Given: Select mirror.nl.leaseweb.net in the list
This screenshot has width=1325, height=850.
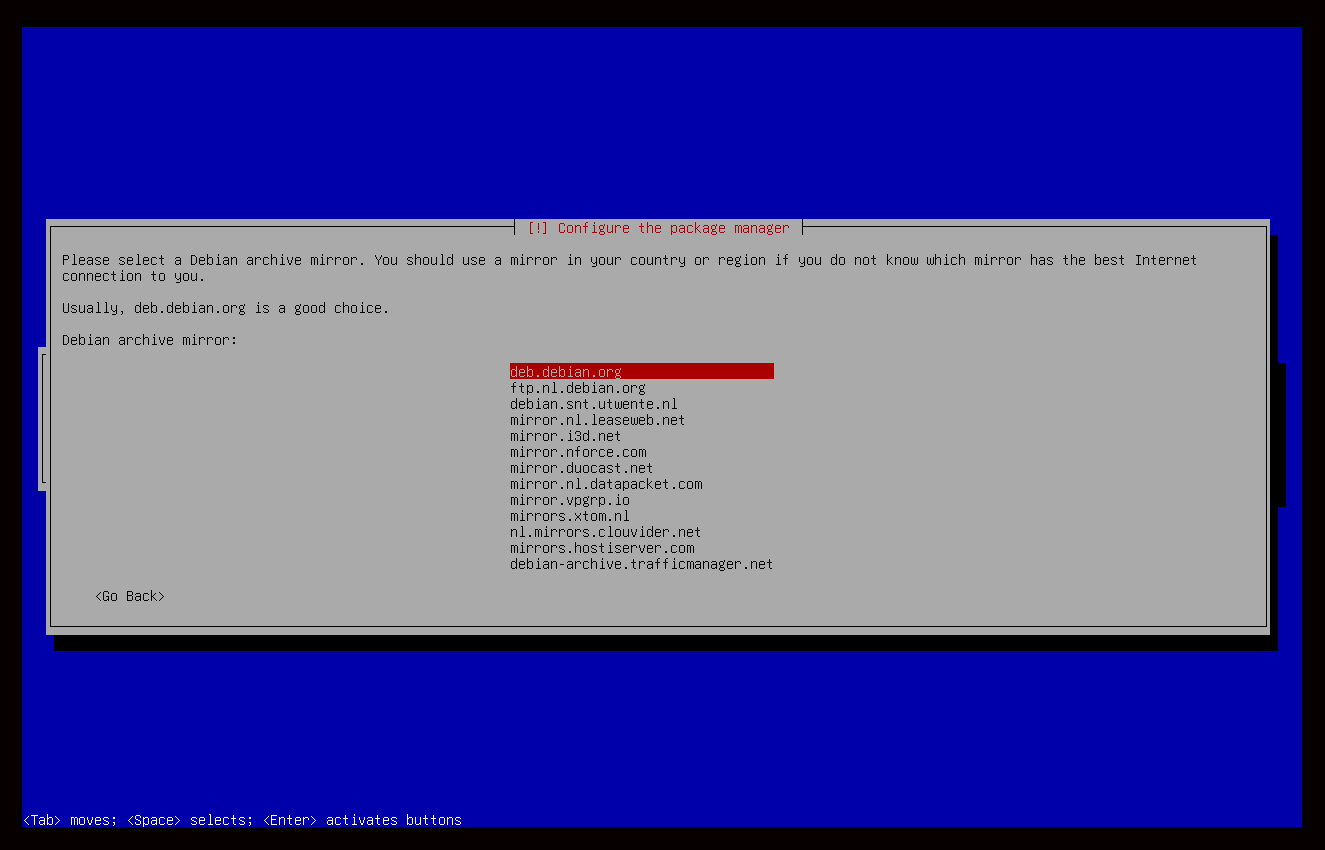Looking at the screenshot, I should click(597, 420).
